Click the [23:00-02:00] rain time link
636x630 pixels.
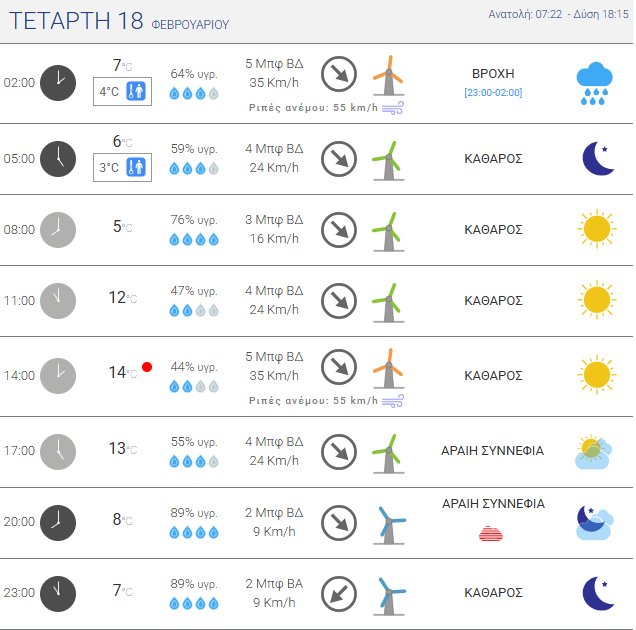coord(493,92)
